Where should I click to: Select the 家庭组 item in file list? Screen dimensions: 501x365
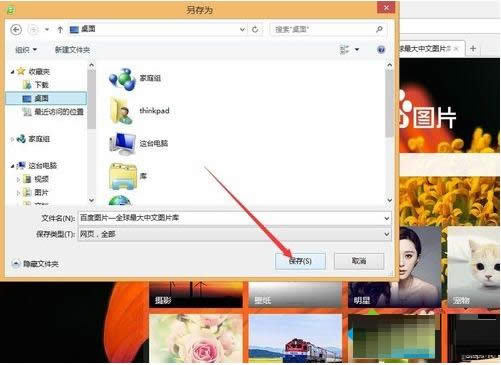[x=135, y=79]
